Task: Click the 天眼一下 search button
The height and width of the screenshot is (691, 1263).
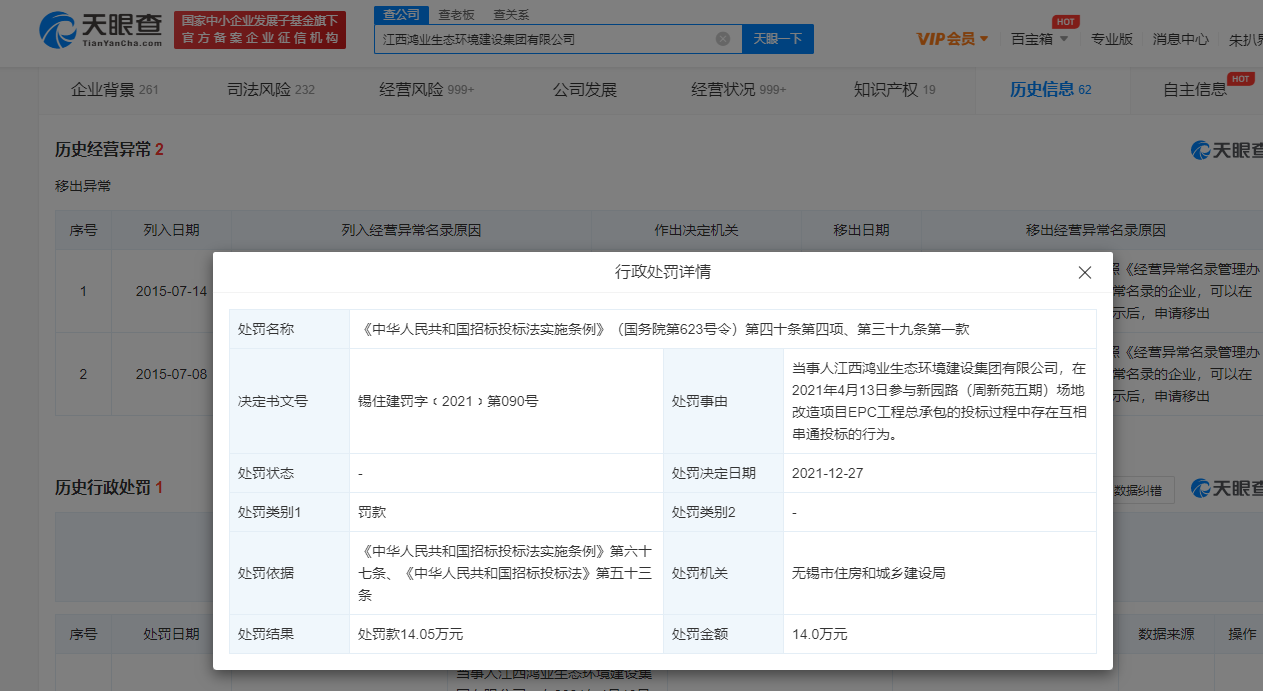Action: (777, 39)
